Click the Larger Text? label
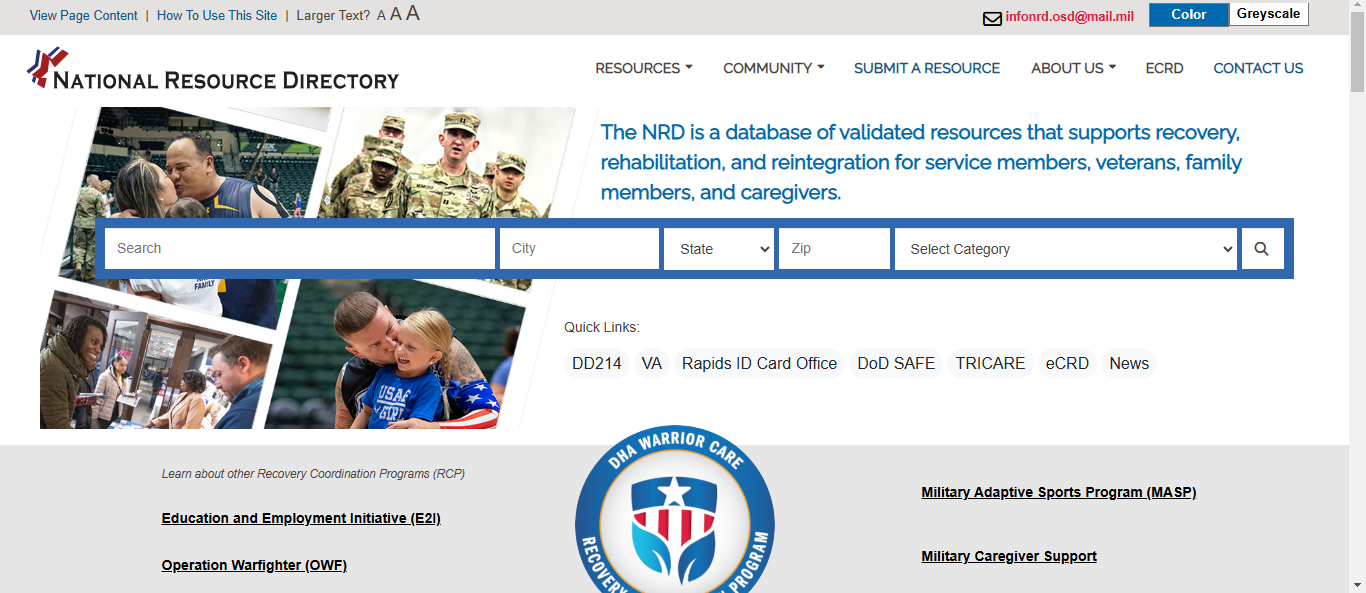The height and width of the screenshot is (593, 1366). [x=333, y=16]
